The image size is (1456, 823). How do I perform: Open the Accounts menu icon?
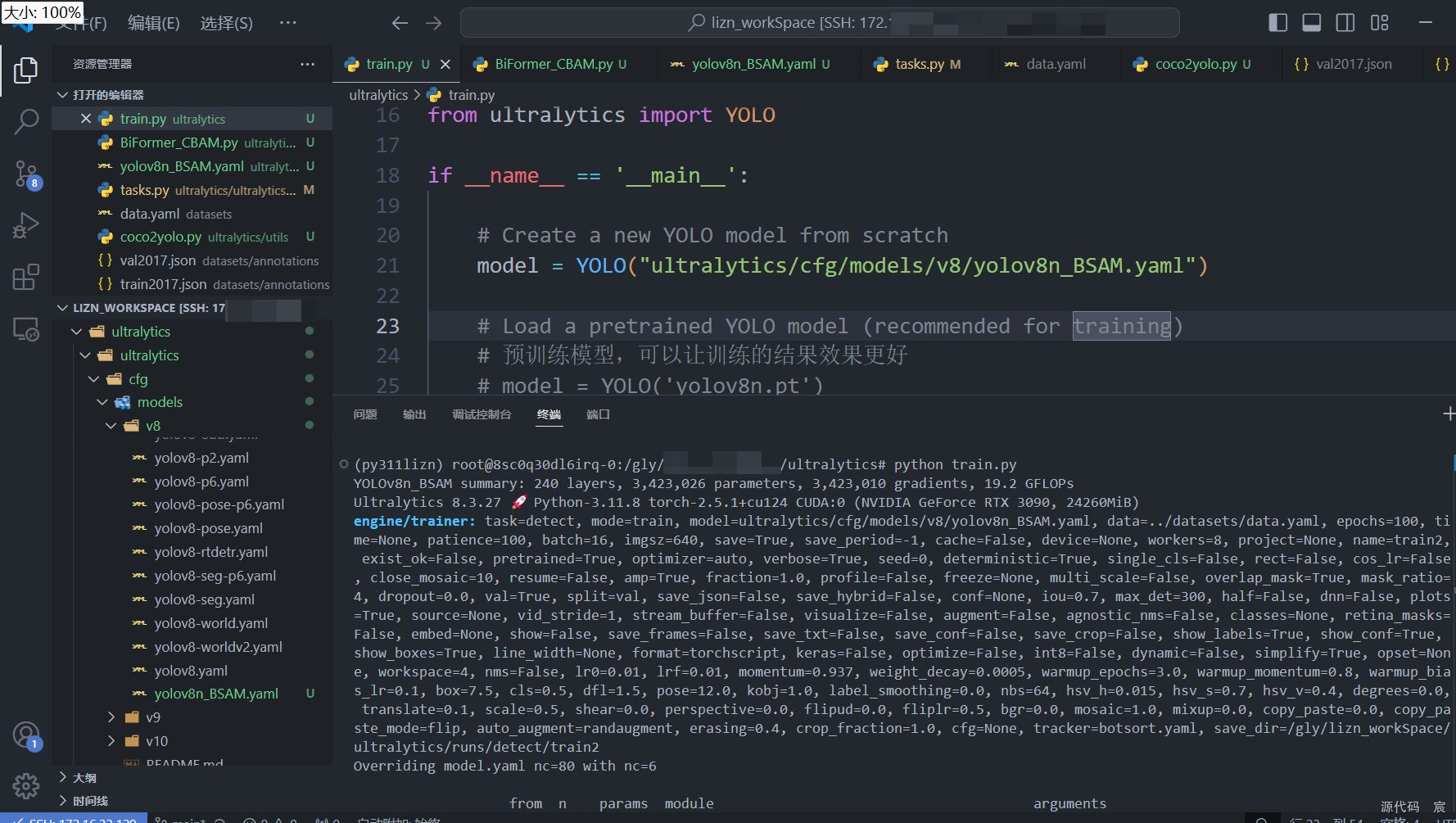point(25,735)
